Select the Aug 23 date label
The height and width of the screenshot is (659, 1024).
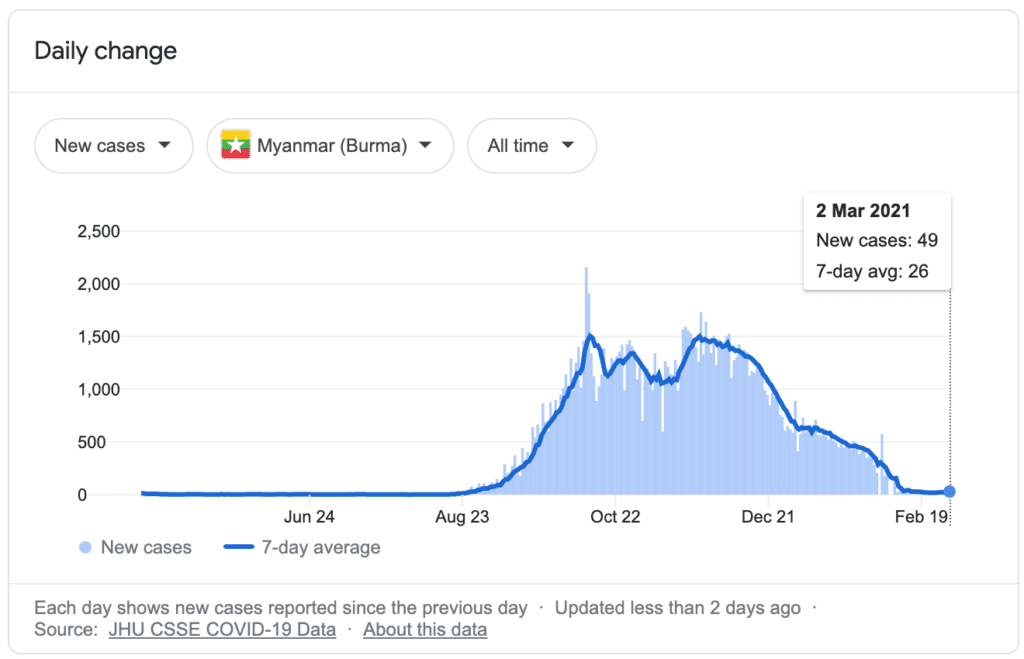(x=462, y=517)
